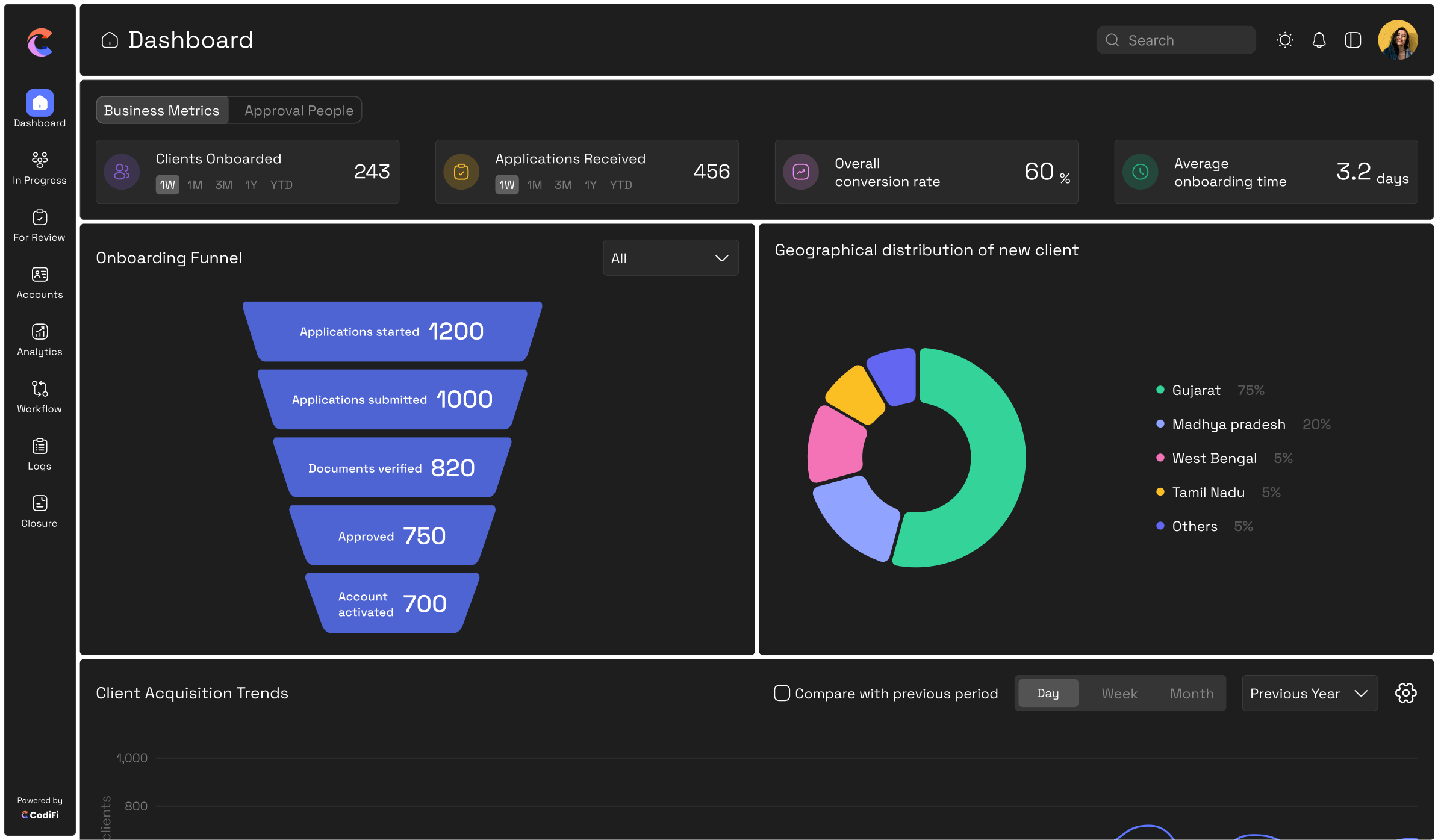Switch to Approval People tab
This screenshot has width=1438, height=840.
[299, 111]
